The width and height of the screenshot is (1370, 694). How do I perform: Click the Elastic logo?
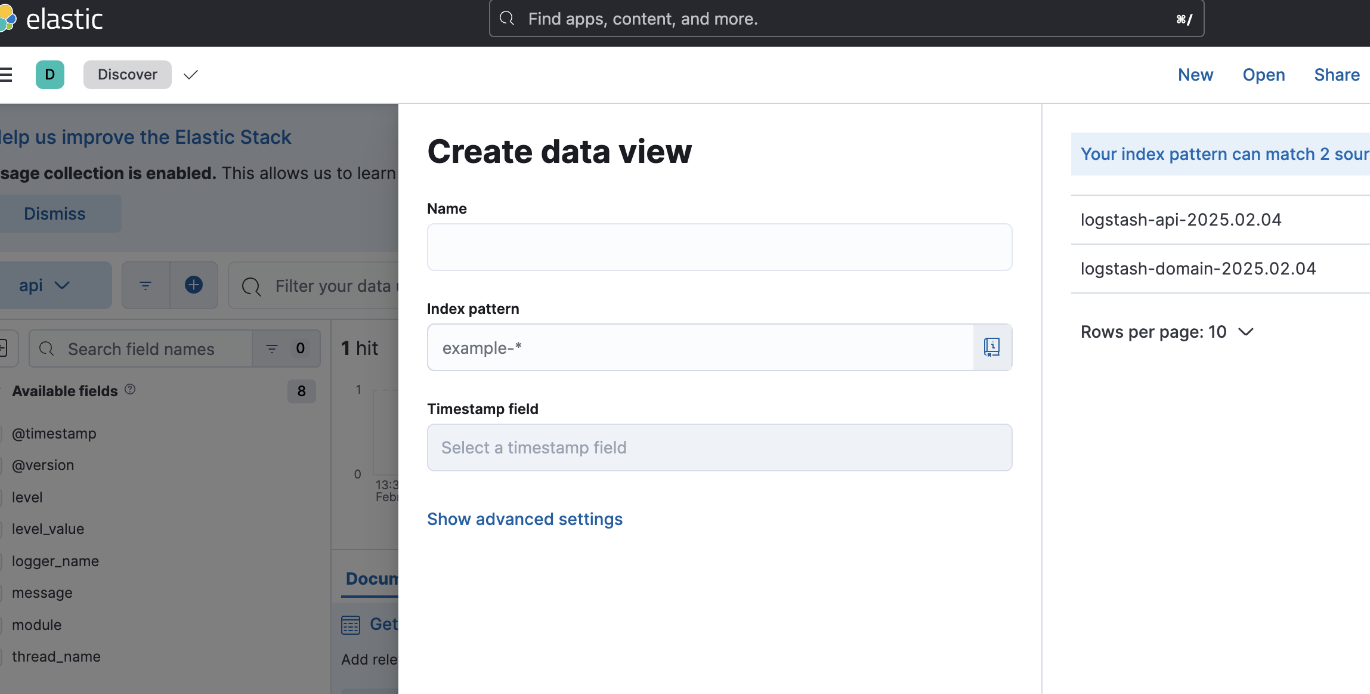click(50, 19)
